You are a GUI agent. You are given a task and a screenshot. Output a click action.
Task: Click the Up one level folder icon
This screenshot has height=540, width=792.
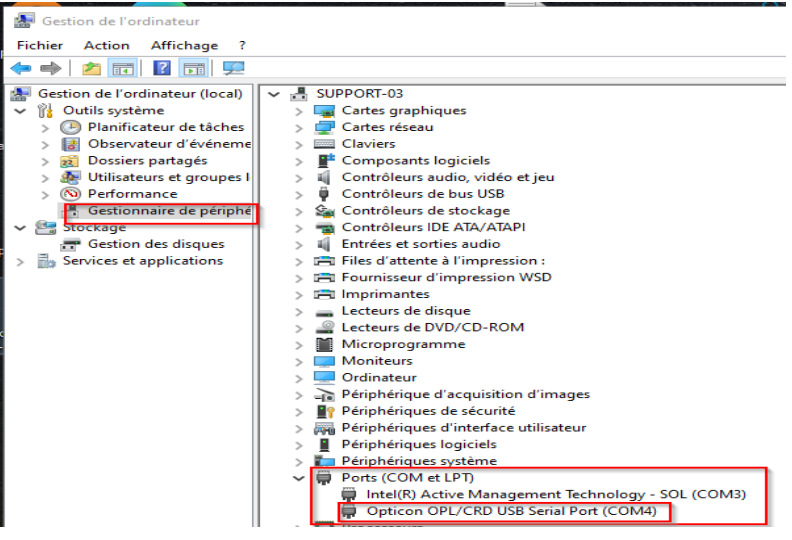(x=91, y=68)
